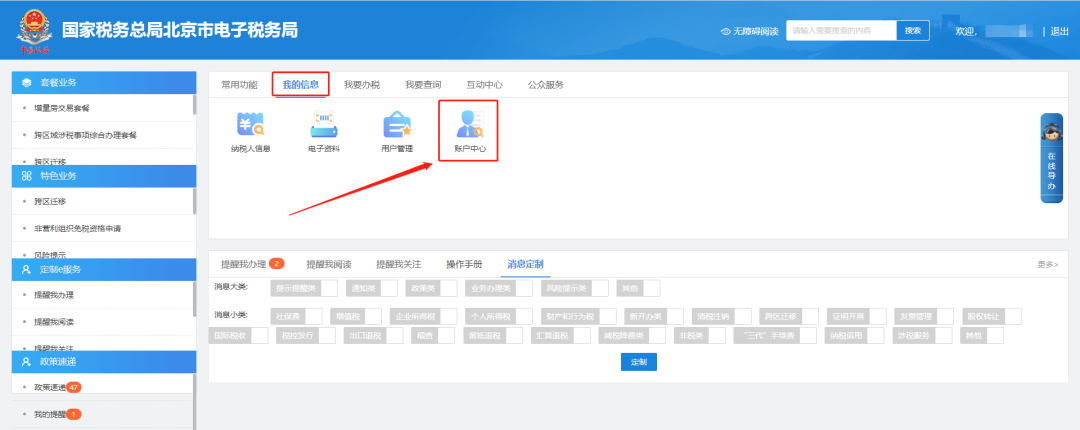Click the 无障碍阅读 accessibility icon
The width and height of the screenshot is (1080, 430).
pyautogui.click(x=725, y=32)
